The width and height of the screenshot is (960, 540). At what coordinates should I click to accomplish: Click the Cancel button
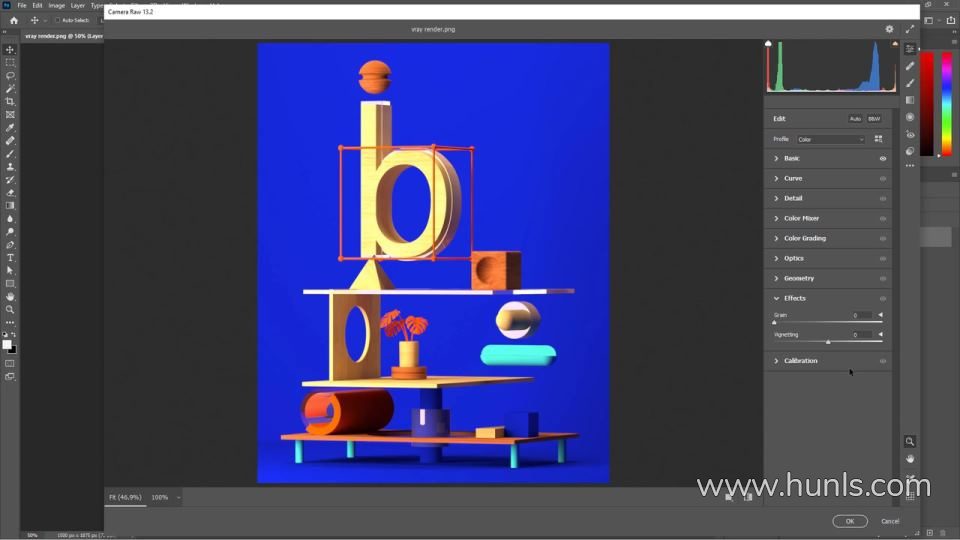[890, 521]
